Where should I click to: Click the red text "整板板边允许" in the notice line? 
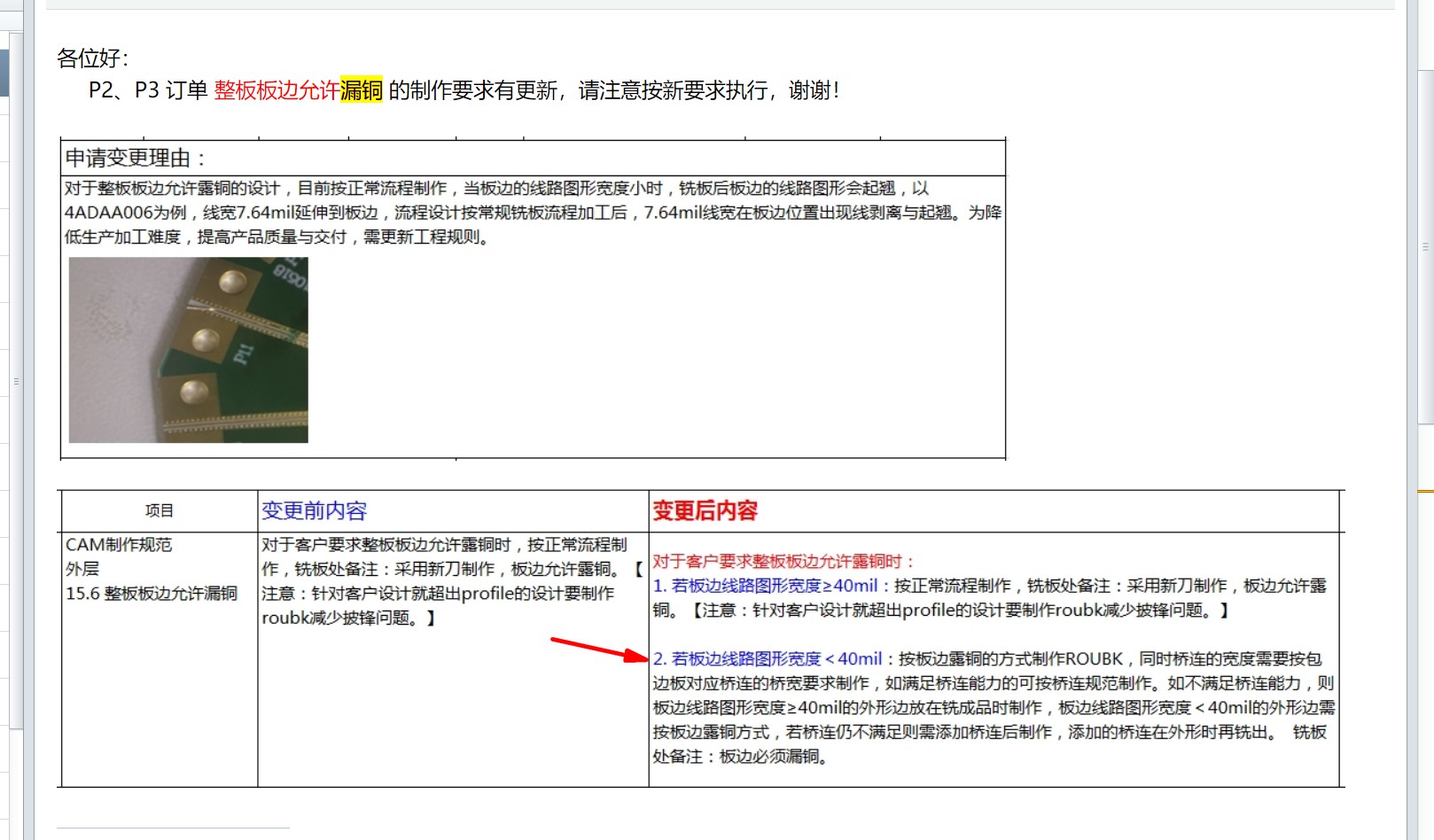(x=277, y=90)
